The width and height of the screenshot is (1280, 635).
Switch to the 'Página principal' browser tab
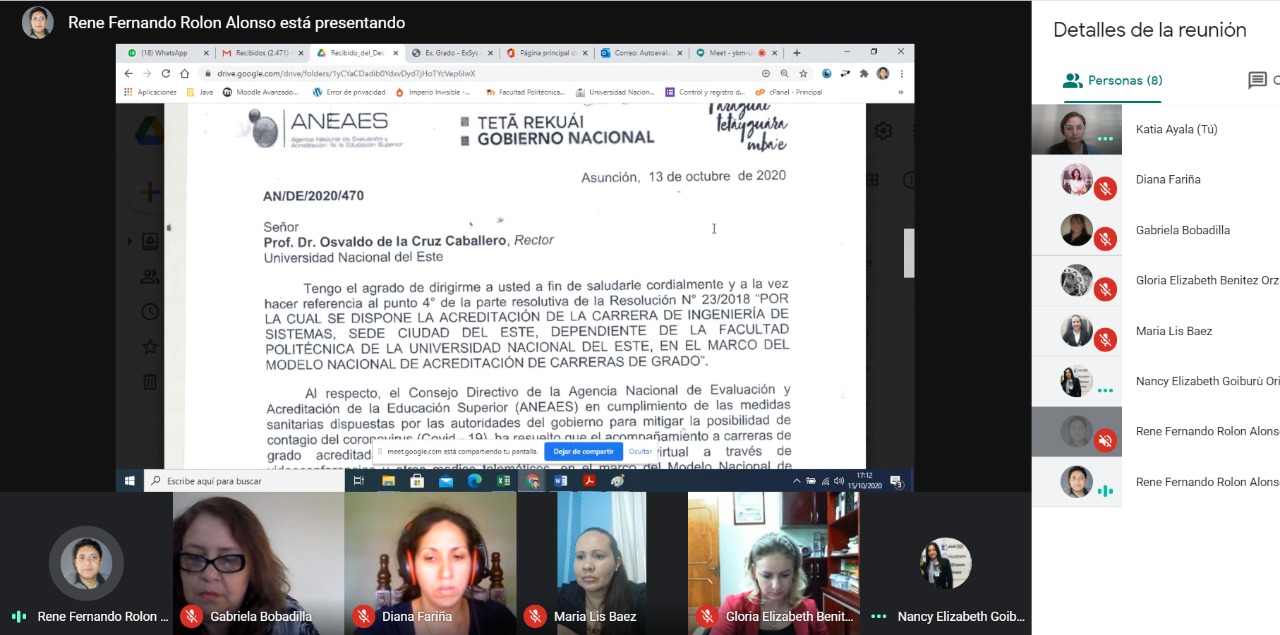point(546,53)
